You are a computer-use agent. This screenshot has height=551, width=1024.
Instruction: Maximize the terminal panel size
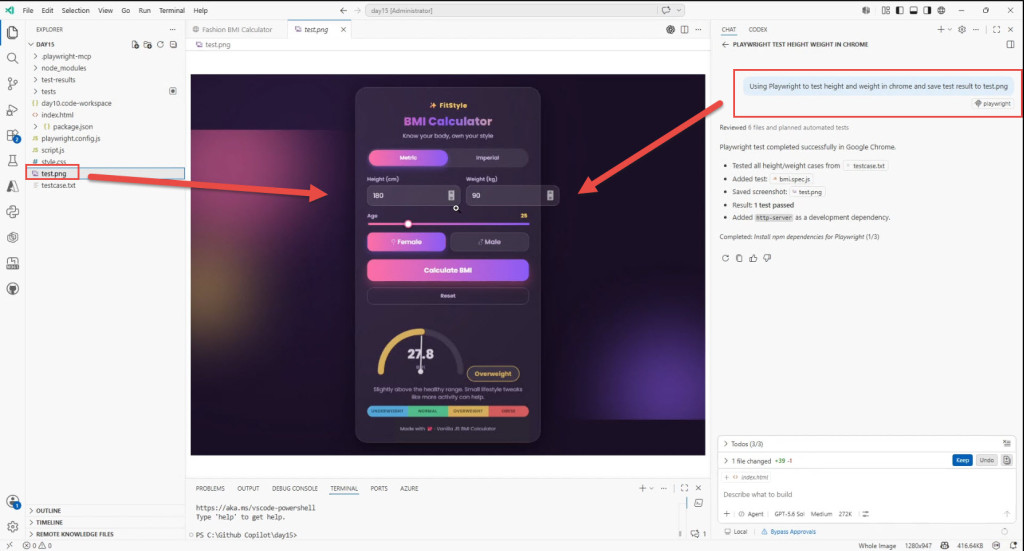(684, 488)
